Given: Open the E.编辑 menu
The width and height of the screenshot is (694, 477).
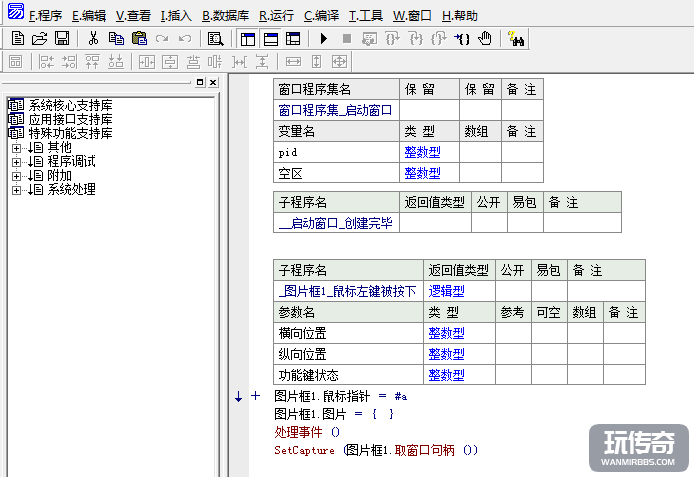Looking at the screenshot, I should click(x=89, y=16).
